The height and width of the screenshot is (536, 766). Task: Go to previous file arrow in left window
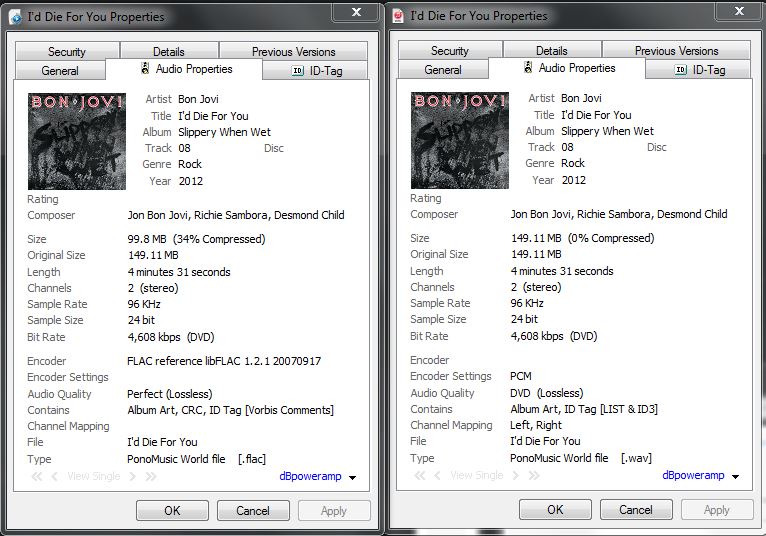[x=54, y=476]
